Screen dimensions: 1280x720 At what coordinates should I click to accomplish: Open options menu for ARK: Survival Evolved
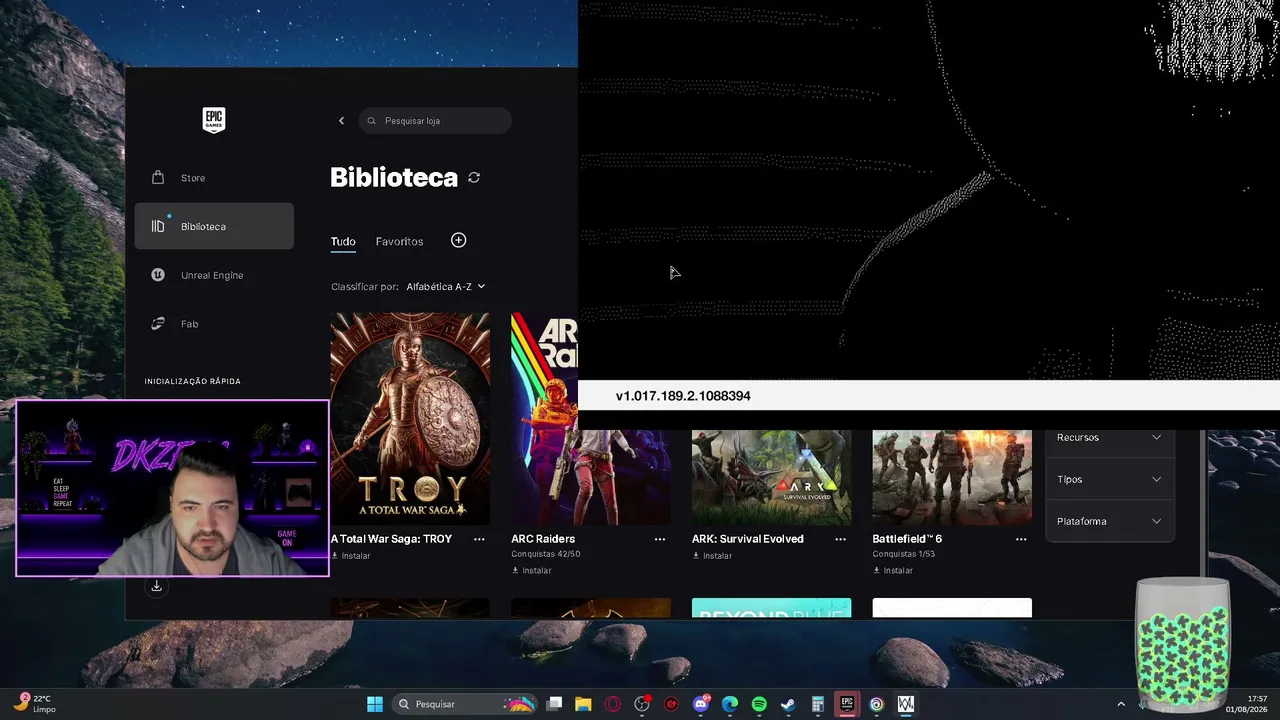(x=840, y=539)
